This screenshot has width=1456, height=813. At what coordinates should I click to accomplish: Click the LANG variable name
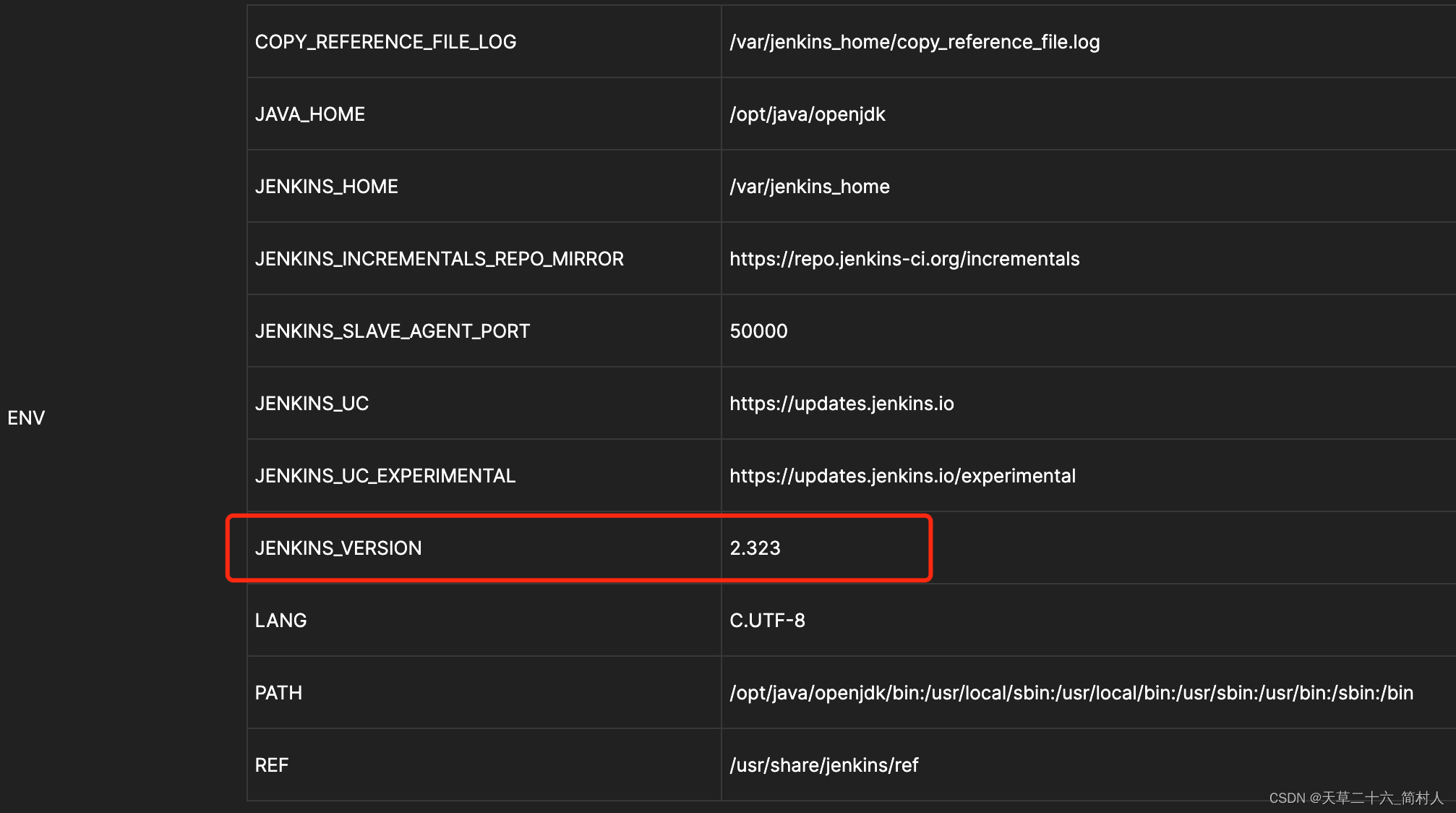281,621
